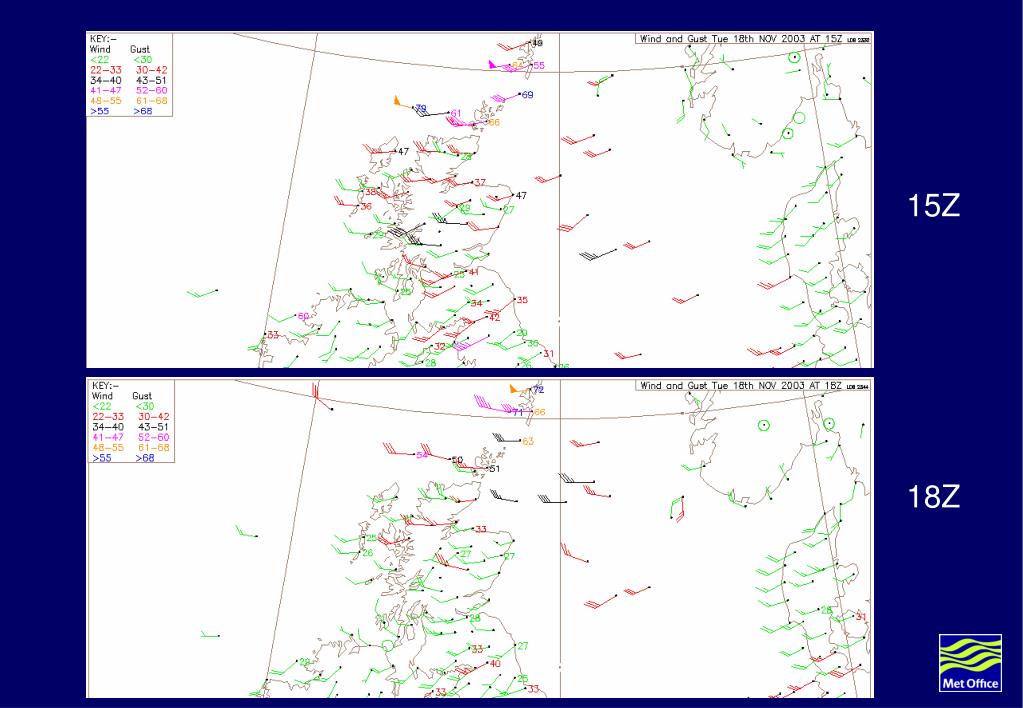1023x708 pixels.
Task: Click the 'Gust' column header in 15Z legend
Action: [140, 50]
